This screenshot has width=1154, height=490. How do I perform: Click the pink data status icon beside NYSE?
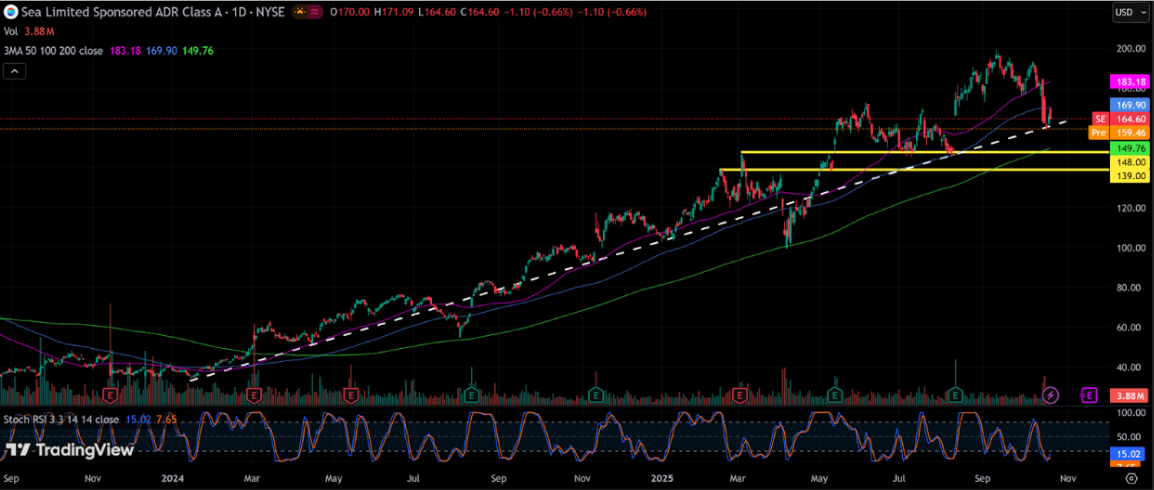coord(316,12)
